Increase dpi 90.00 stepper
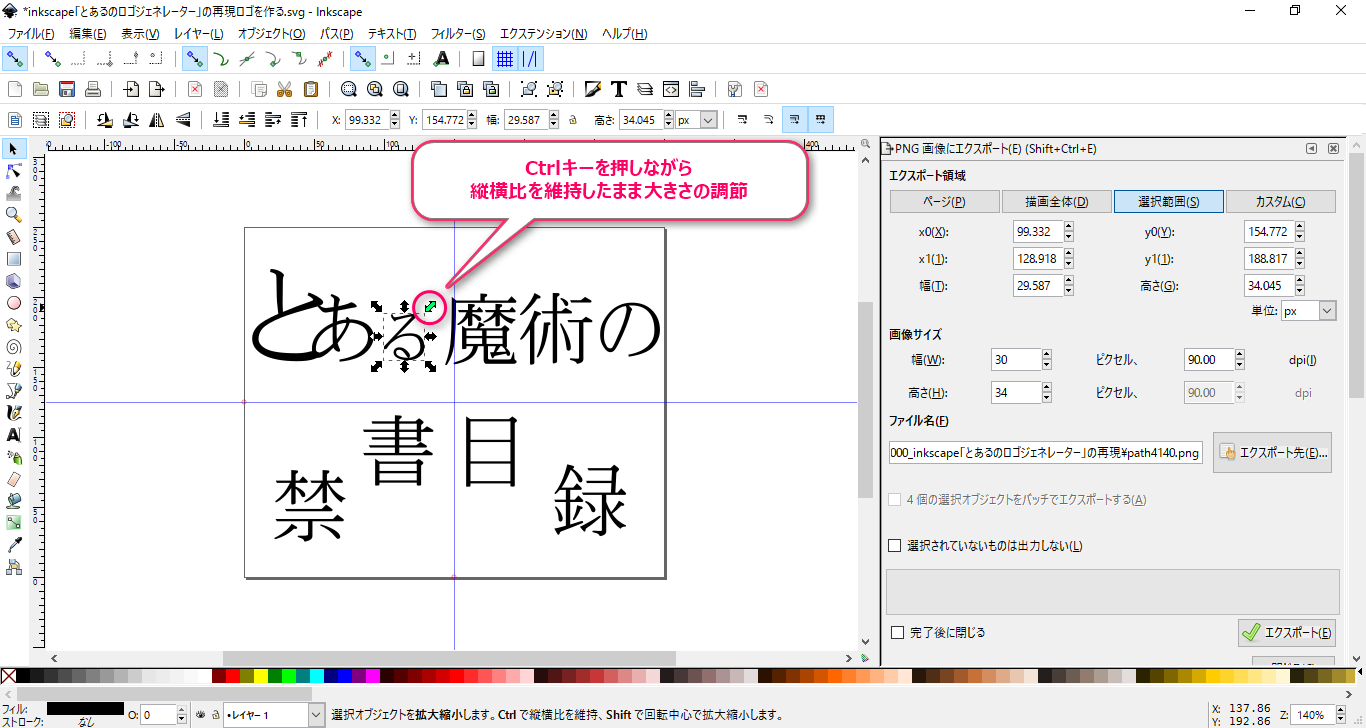Viewport: 1366px width, 728px height. [1240, 355]
